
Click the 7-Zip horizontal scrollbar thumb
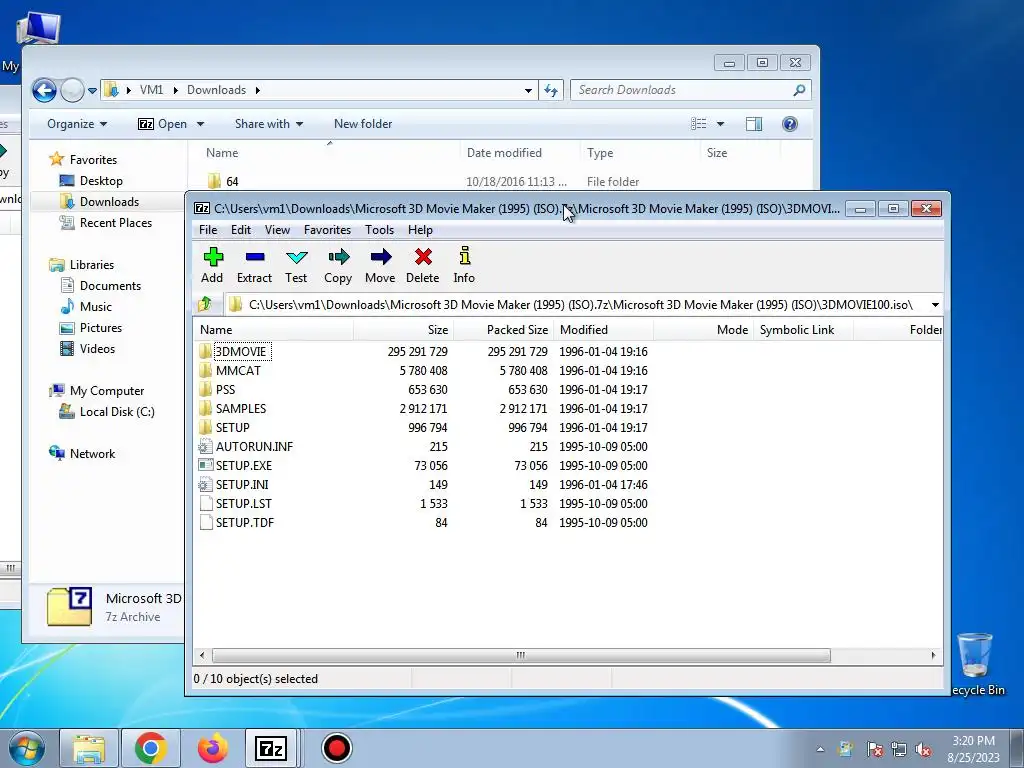521,655
